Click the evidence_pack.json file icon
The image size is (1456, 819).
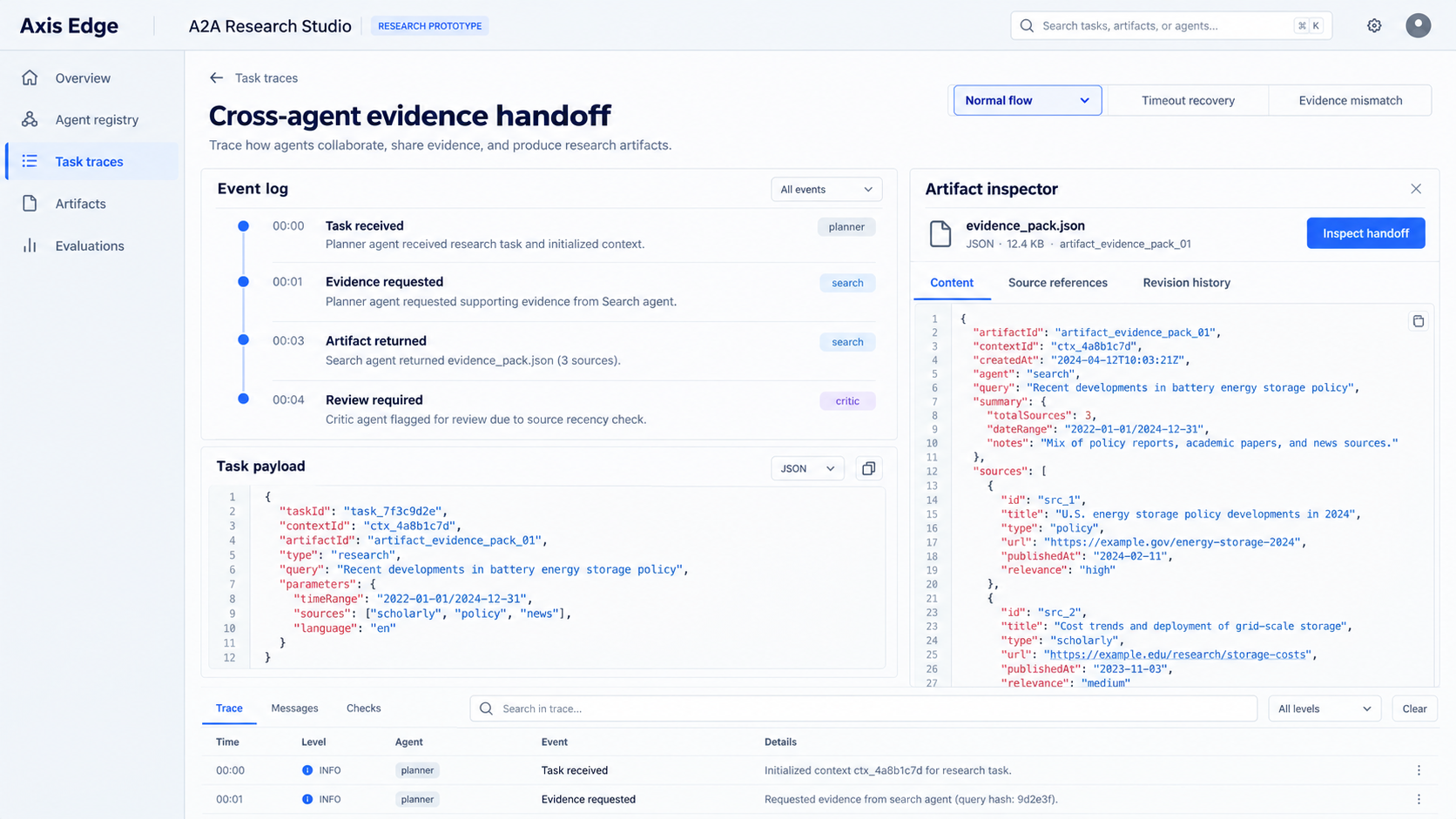[x=940, y=233]
